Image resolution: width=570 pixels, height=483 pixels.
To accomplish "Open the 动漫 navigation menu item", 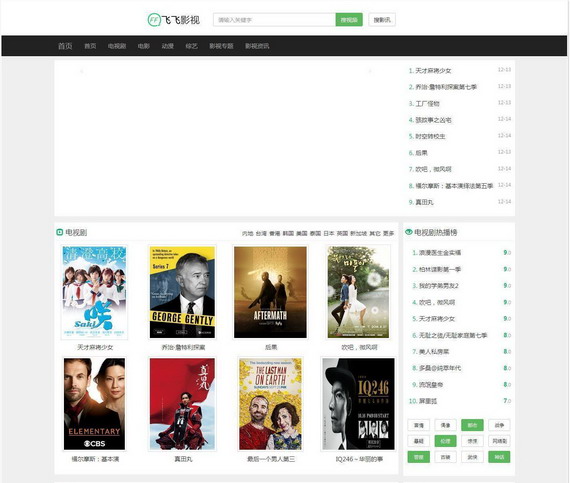I will click(x=168, y=46).
